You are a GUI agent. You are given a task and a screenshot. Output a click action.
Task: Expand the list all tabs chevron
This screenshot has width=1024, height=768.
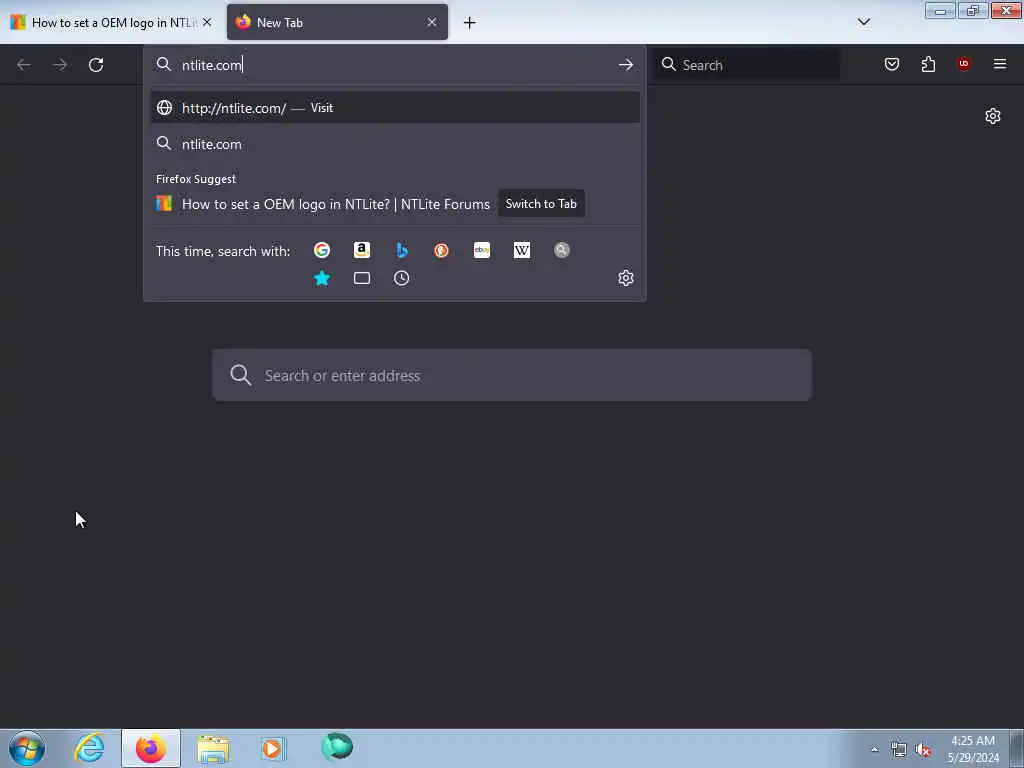(864, 22)
